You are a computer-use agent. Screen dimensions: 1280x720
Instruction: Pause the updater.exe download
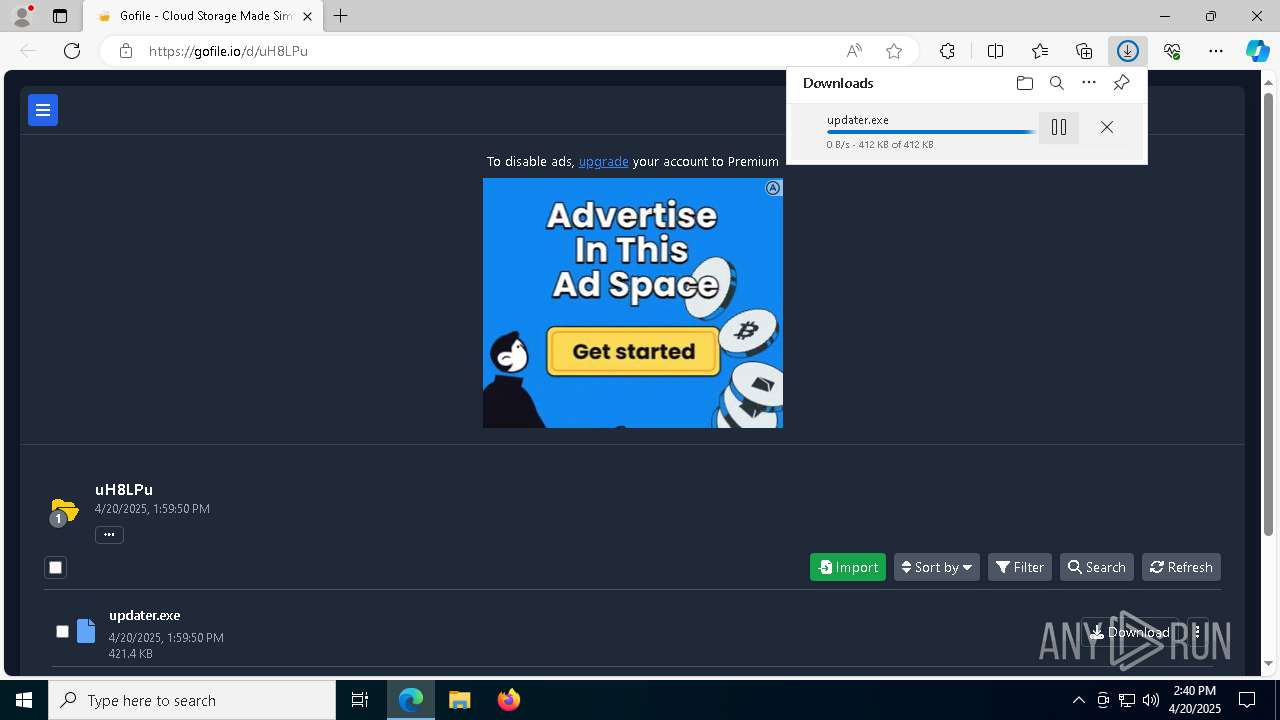tap(1059, 127)
